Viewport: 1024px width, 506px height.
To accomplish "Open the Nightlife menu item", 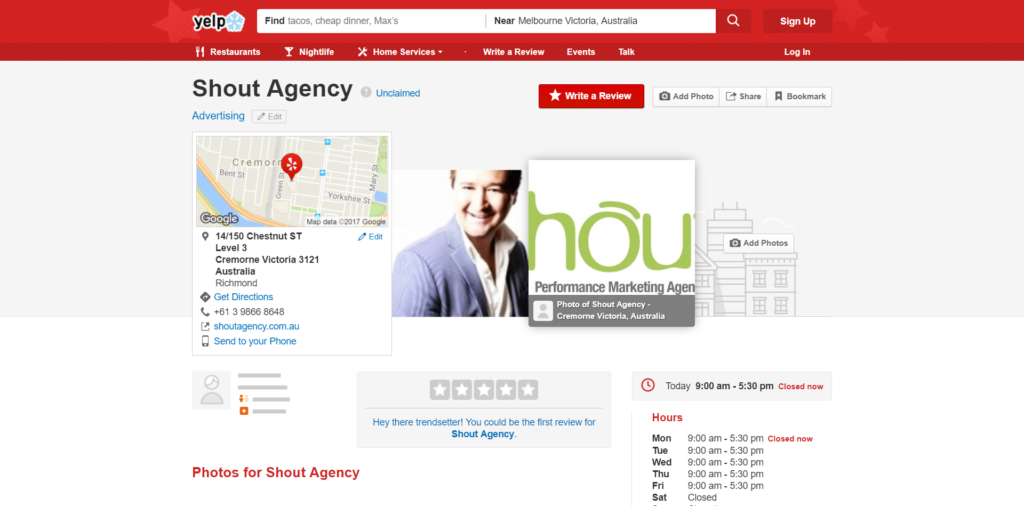I will click(x=309, y=52).
